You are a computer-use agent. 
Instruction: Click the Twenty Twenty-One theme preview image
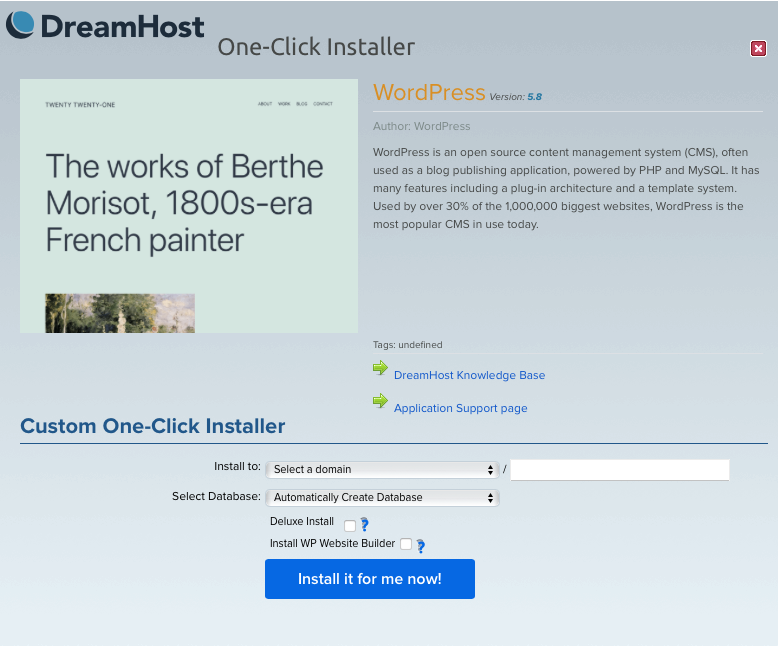(x=189, y=206)
